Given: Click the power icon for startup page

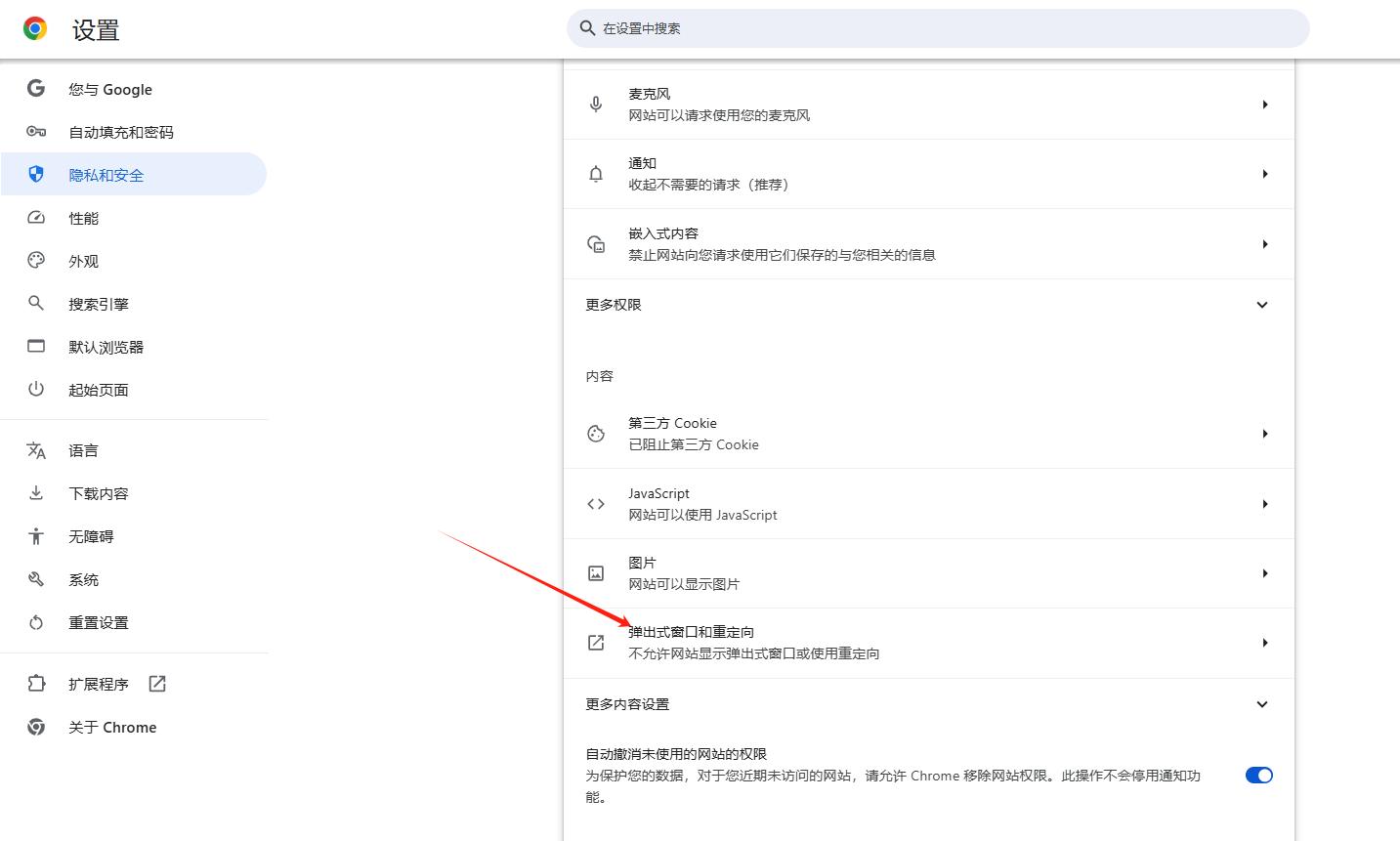Looking at the screenshot, I should pos(36,390).
